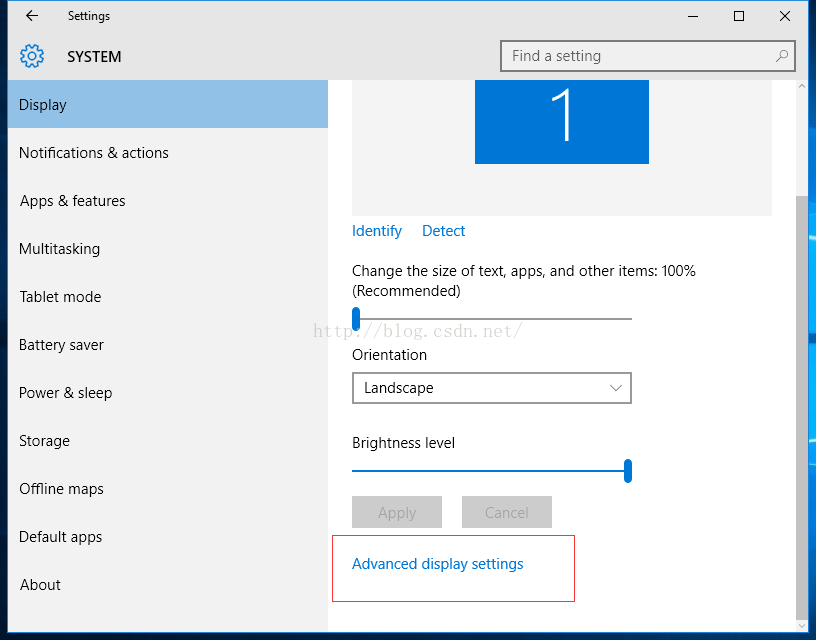
Task: Open the About page
Action: (168, 584)
